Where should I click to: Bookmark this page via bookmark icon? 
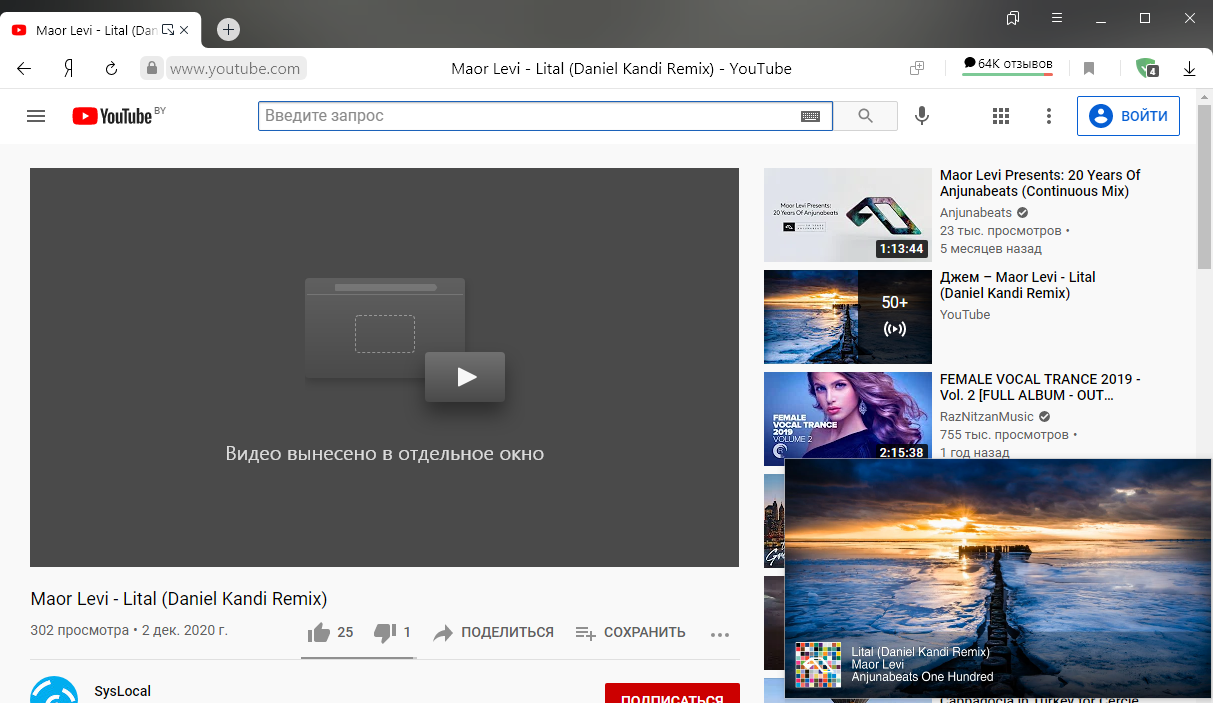point(1089,69)
